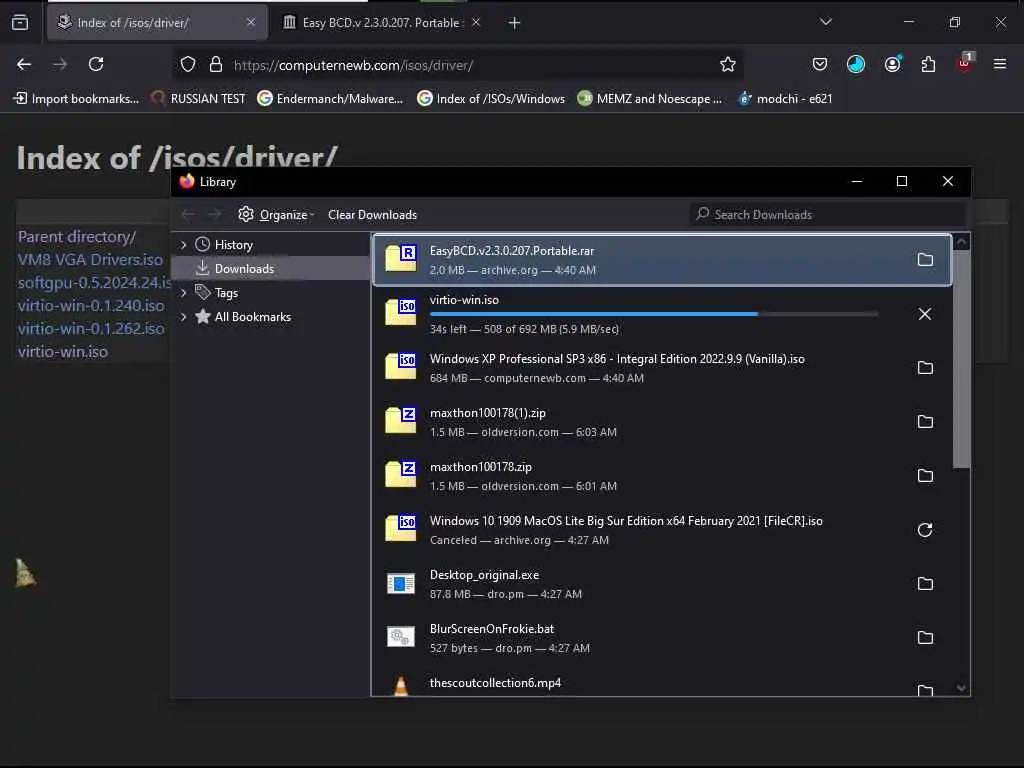
Task: Open folder for EasyBCD.v2.3.0.207.Portable.rar download
Action: (x=925, y=260)
